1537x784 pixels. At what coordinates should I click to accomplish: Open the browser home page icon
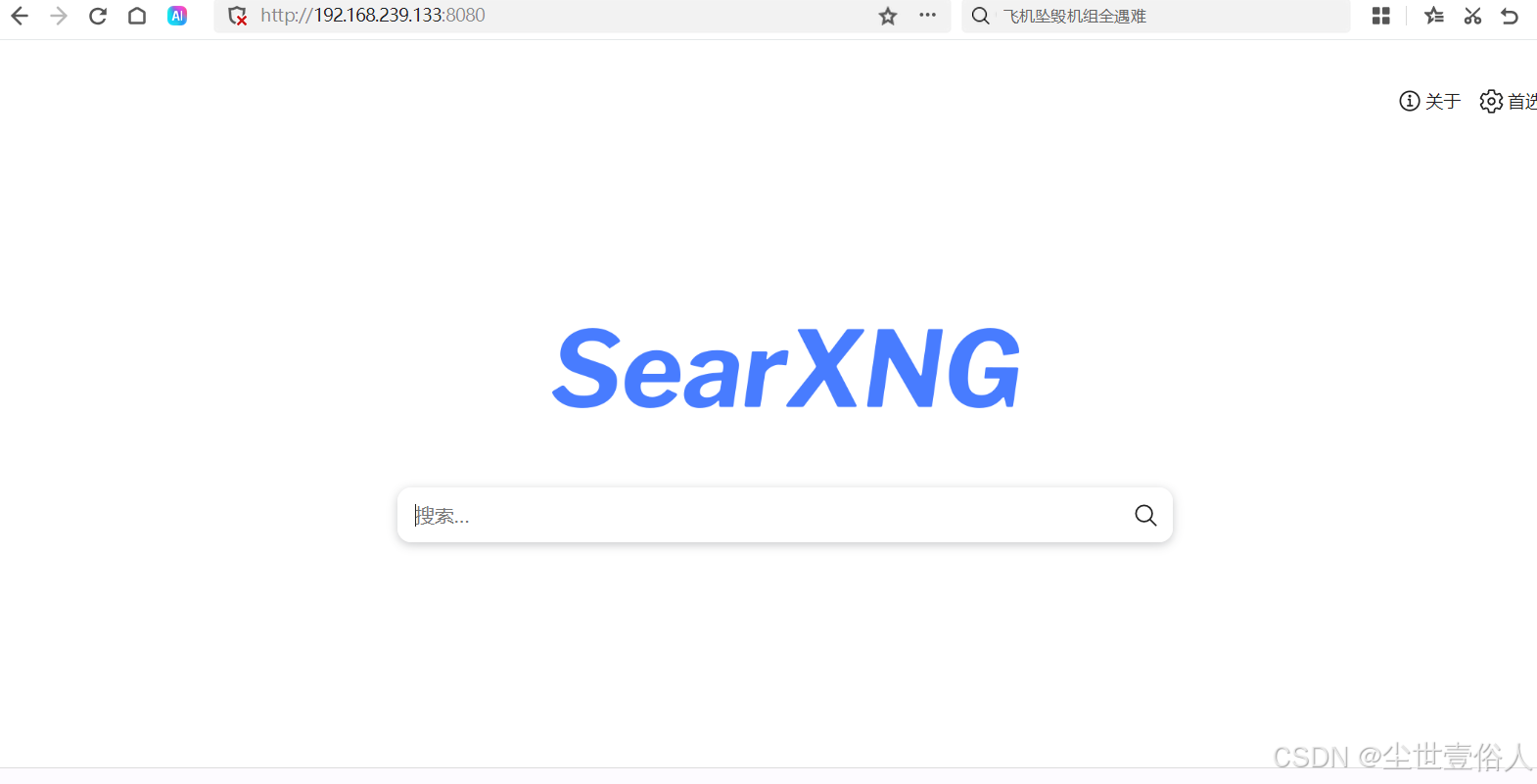[x=137, y=16]
